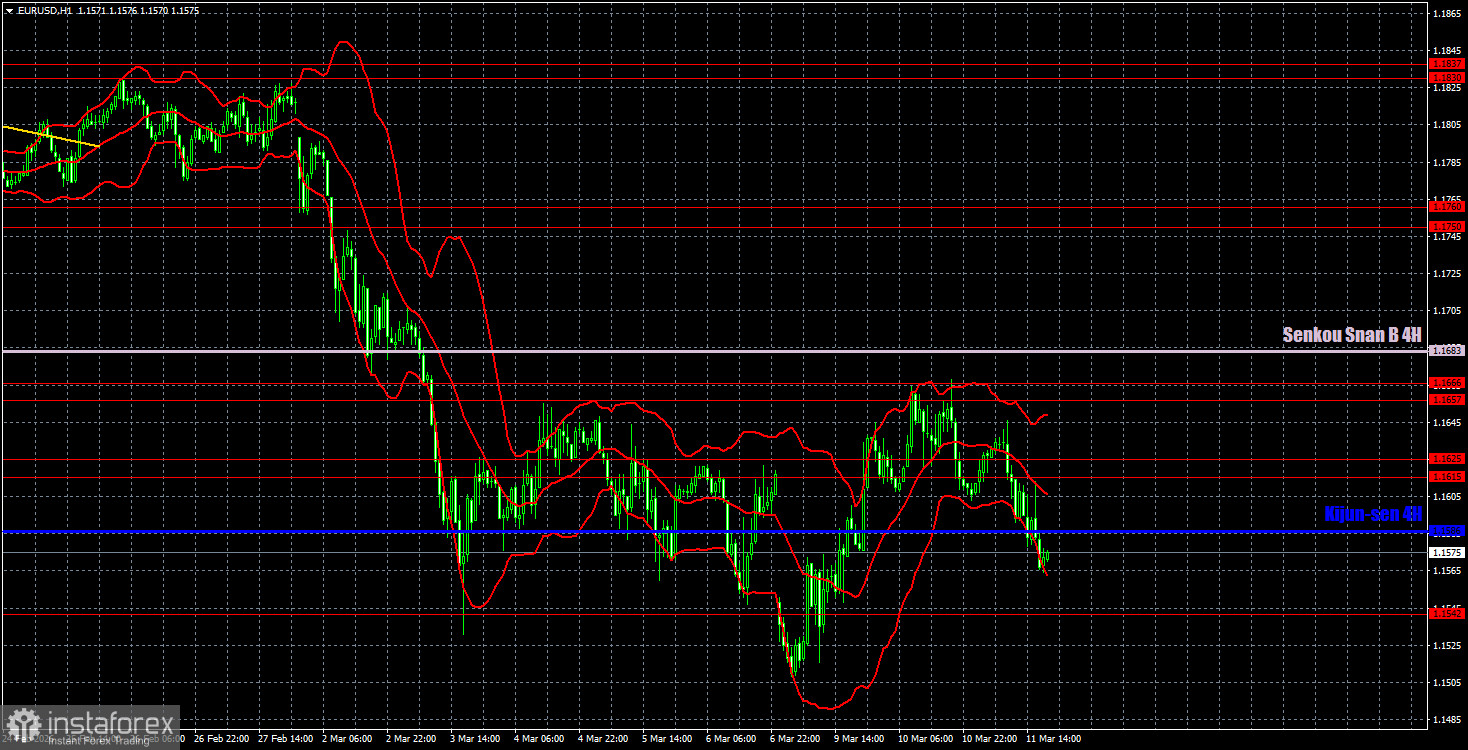Screen dimensions: 1468x750
Task: Click the 1.1865 price axis value
Action: 1447,14
